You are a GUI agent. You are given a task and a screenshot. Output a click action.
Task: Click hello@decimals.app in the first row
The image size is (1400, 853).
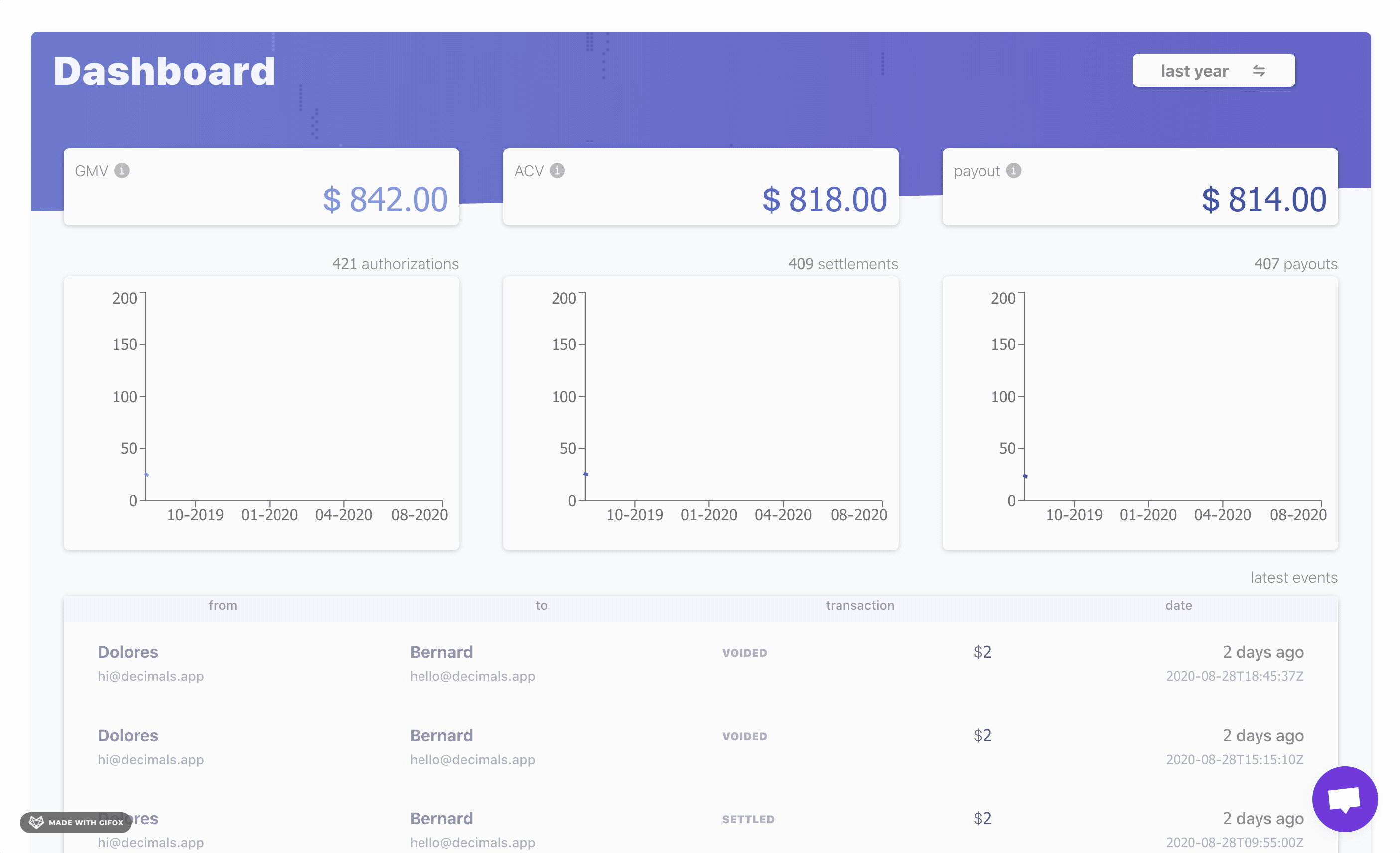(x=472, y=676)
